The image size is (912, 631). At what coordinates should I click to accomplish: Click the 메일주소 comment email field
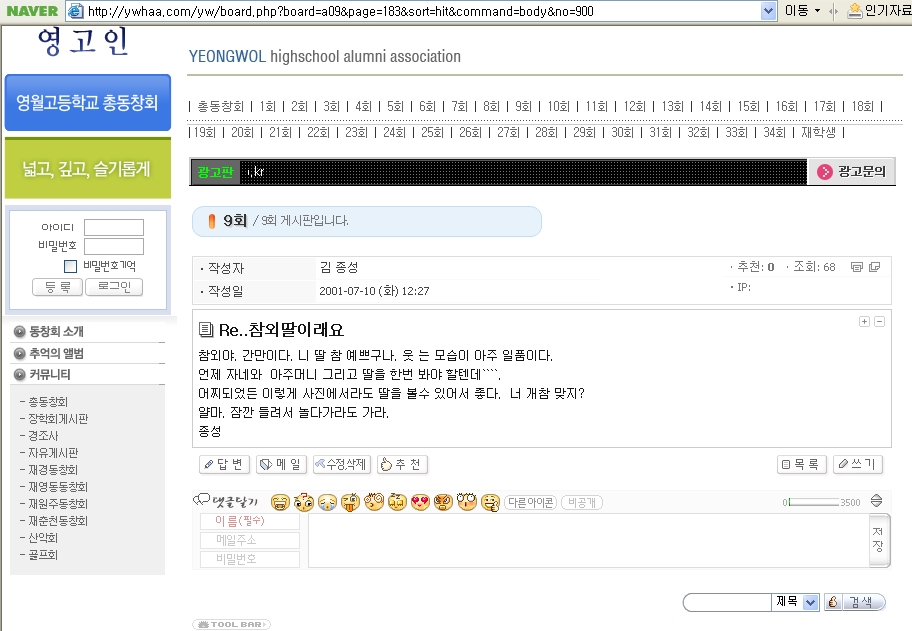[250, 540]
